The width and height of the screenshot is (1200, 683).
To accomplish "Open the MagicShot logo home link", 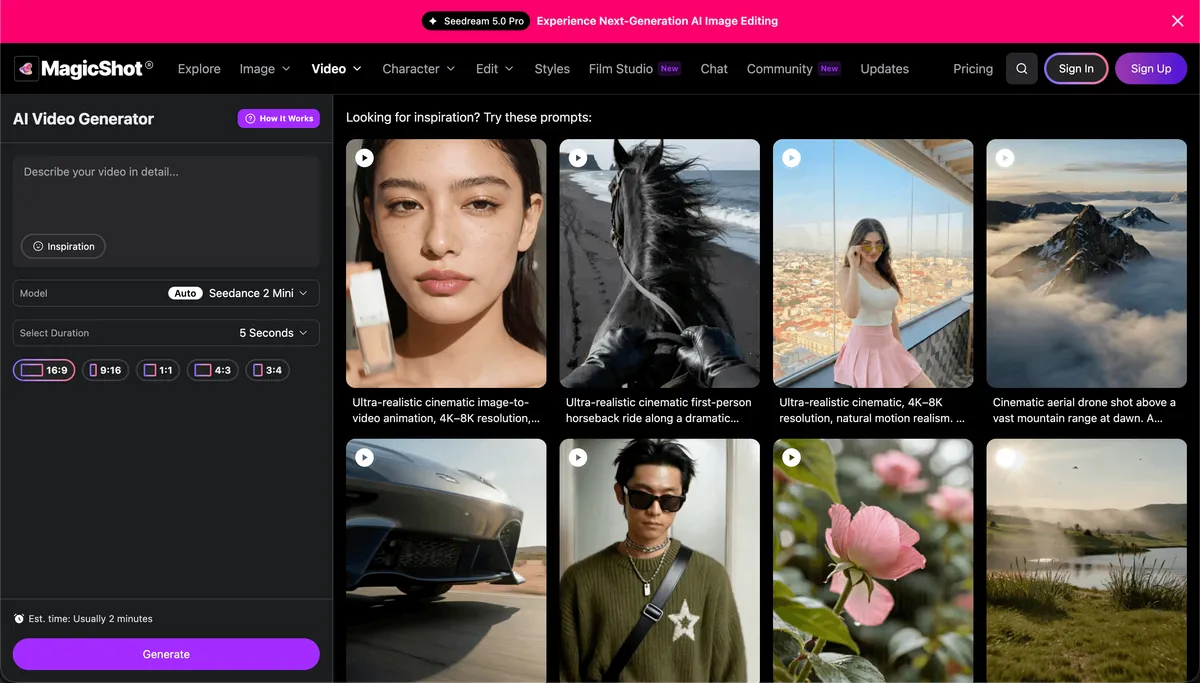I will tap(84, 69).
